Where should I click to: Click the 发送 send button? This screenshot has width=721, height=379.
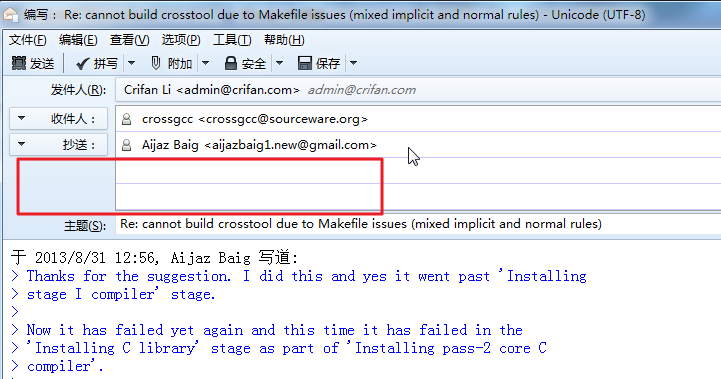pyautogui.click(x=33, y=63)
